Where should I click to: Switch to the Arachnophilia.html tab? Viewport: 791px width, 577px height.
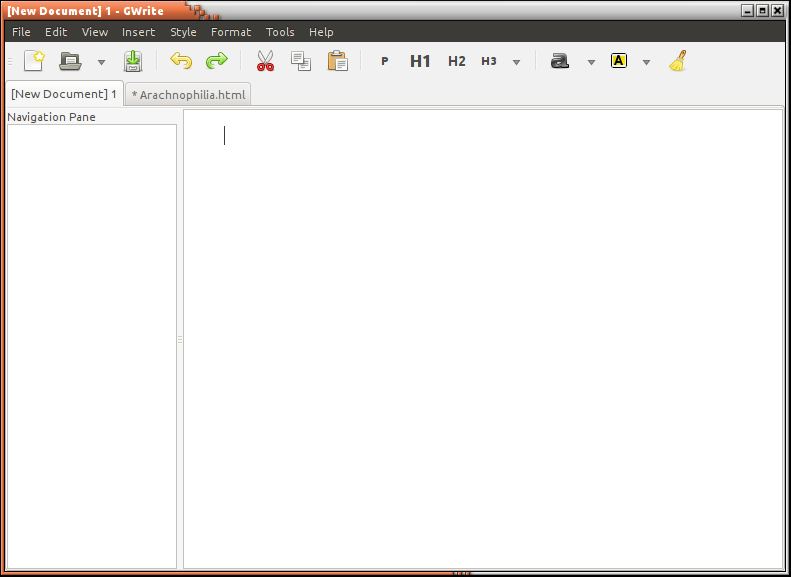point(189,94)
